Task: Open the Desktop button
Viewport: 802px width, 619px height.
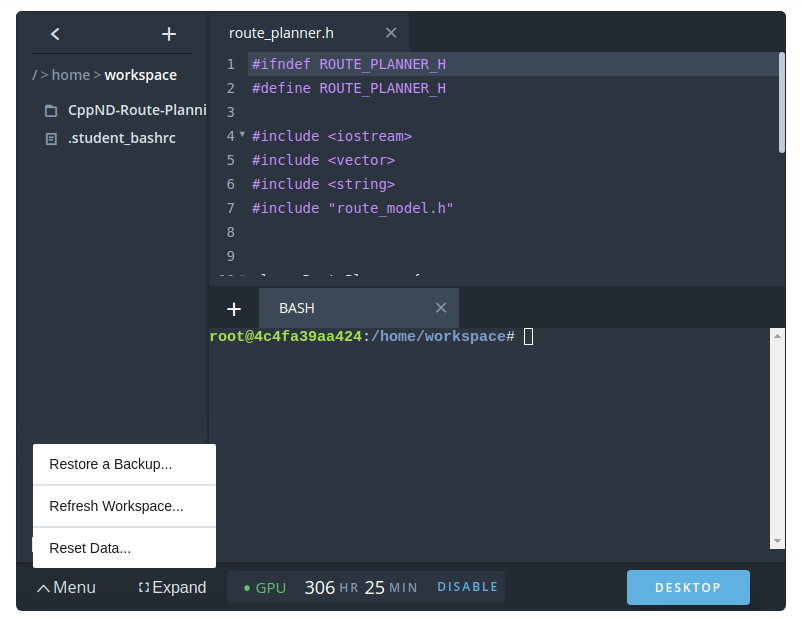Action: [688, 588]
